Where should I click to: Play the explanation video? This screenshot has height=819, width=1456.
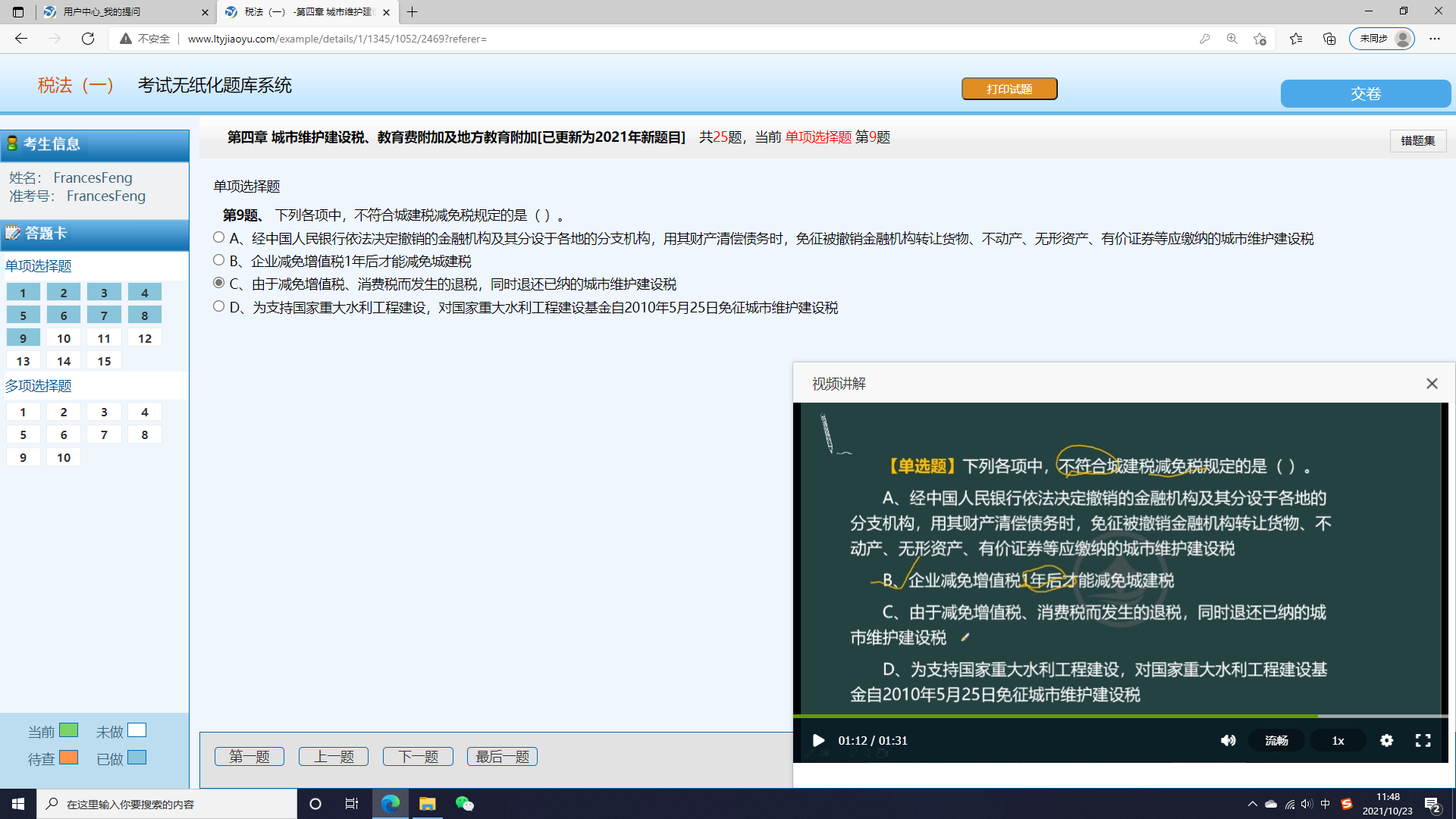tap(818, 740)
